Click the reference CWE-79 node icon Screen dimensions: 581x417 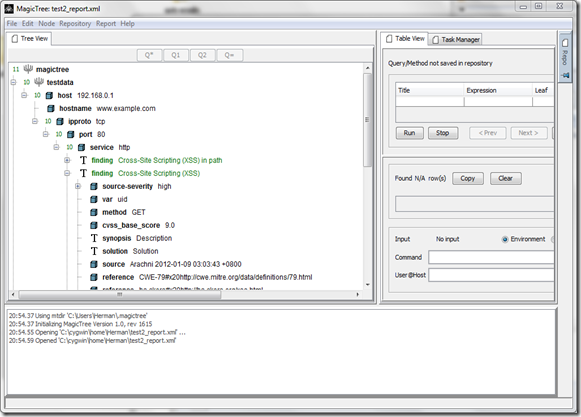(x=94, y=277)
